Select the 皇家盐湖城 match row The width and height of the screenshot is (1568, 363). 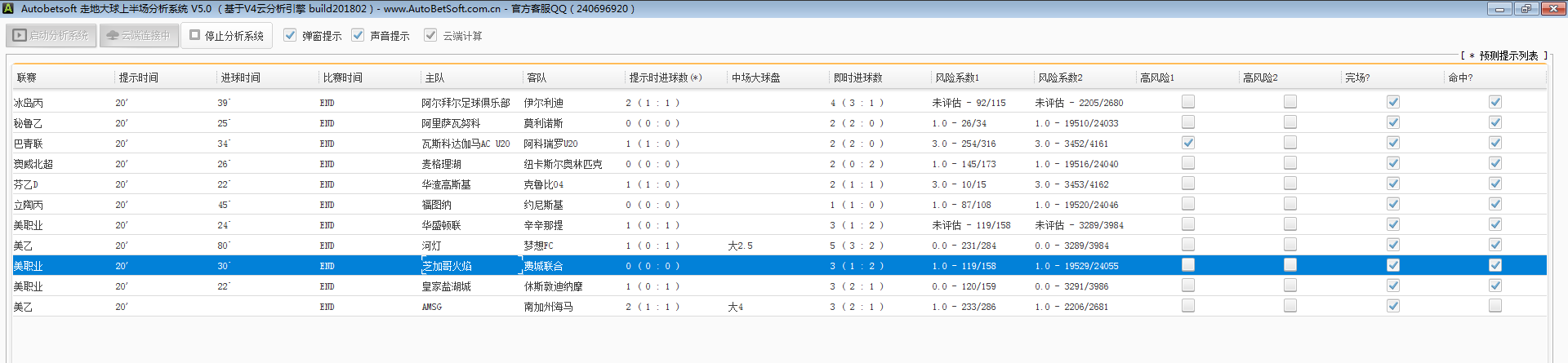tap(446, 286)
